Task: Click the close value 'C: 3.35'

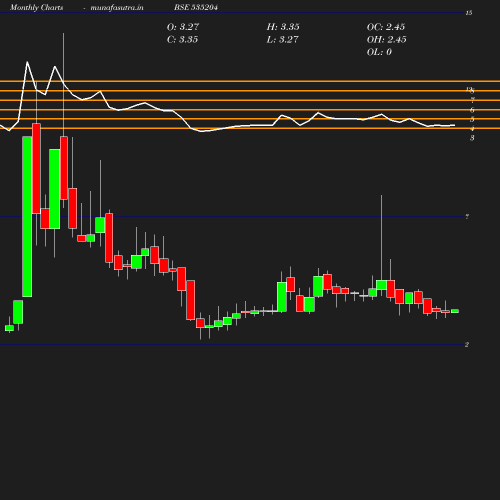Action: tap(182, 40)
